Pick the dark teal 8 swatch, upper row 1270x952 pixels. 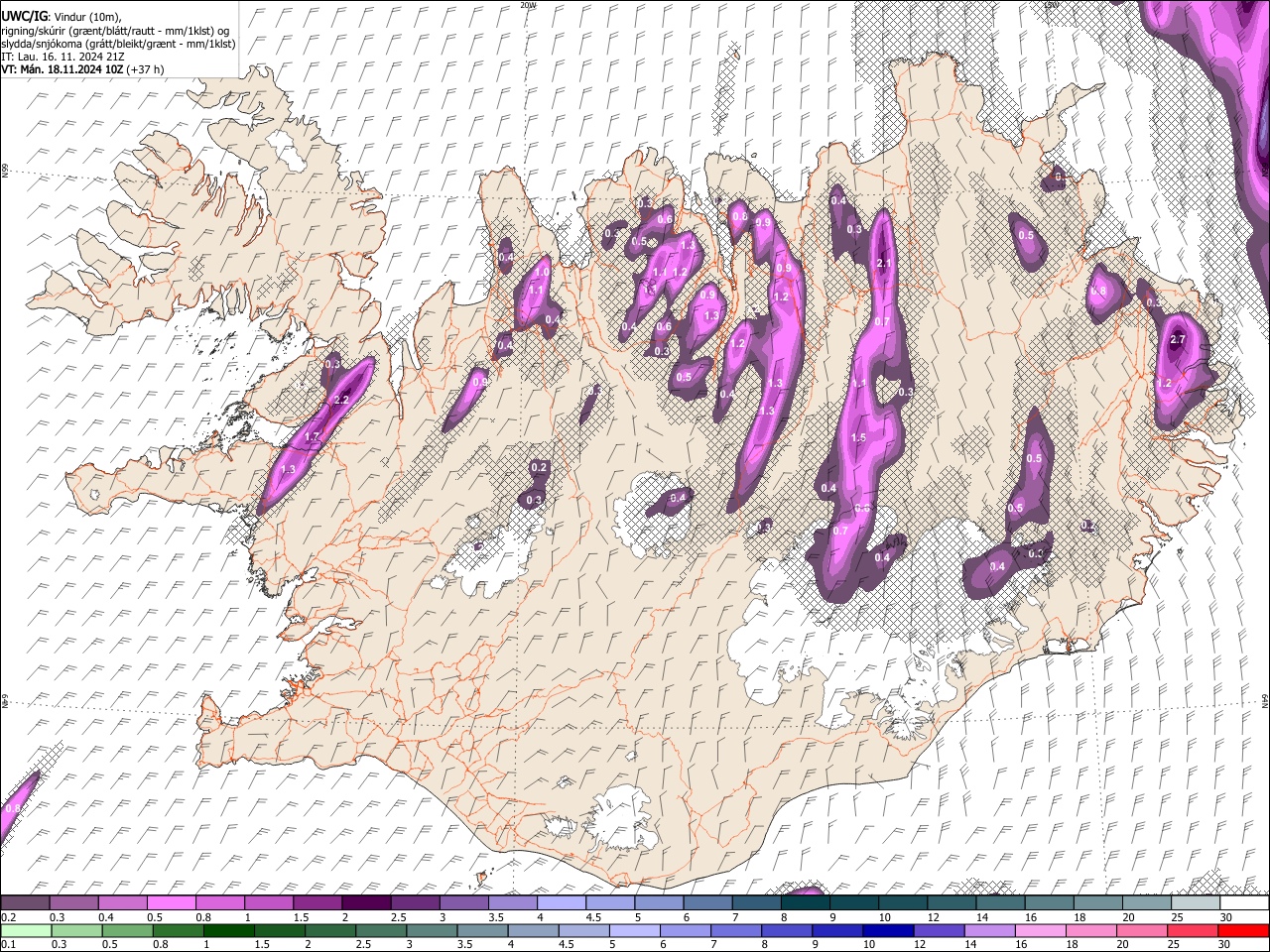click(x=806, y=902)
